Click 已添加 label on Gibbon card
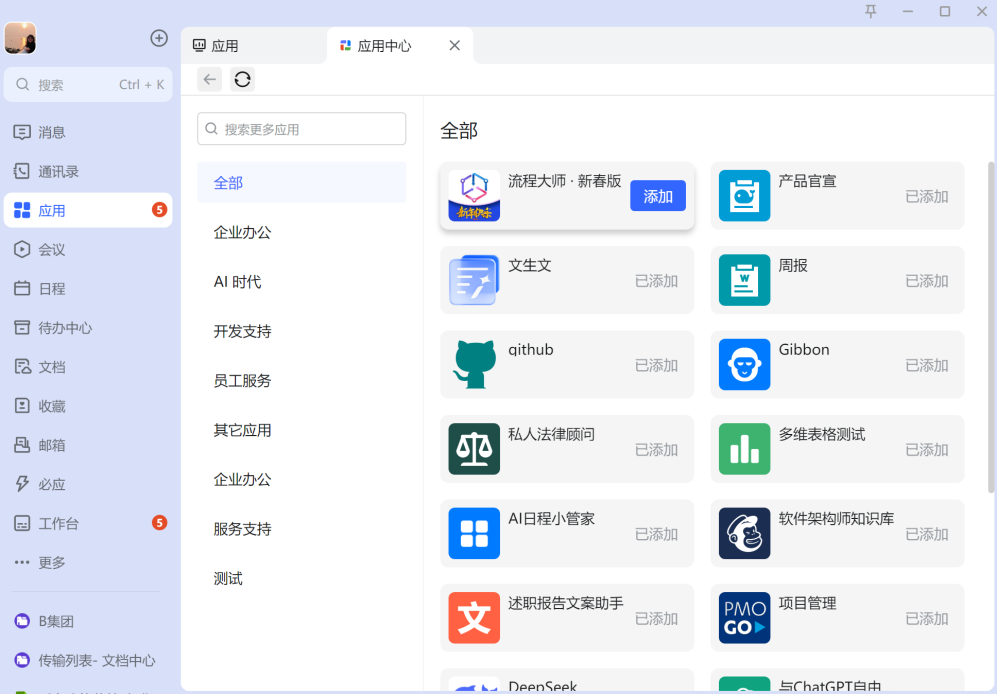The width and height of the screenshot is (997, 694). pyautogui.click(x=926, y=365)
